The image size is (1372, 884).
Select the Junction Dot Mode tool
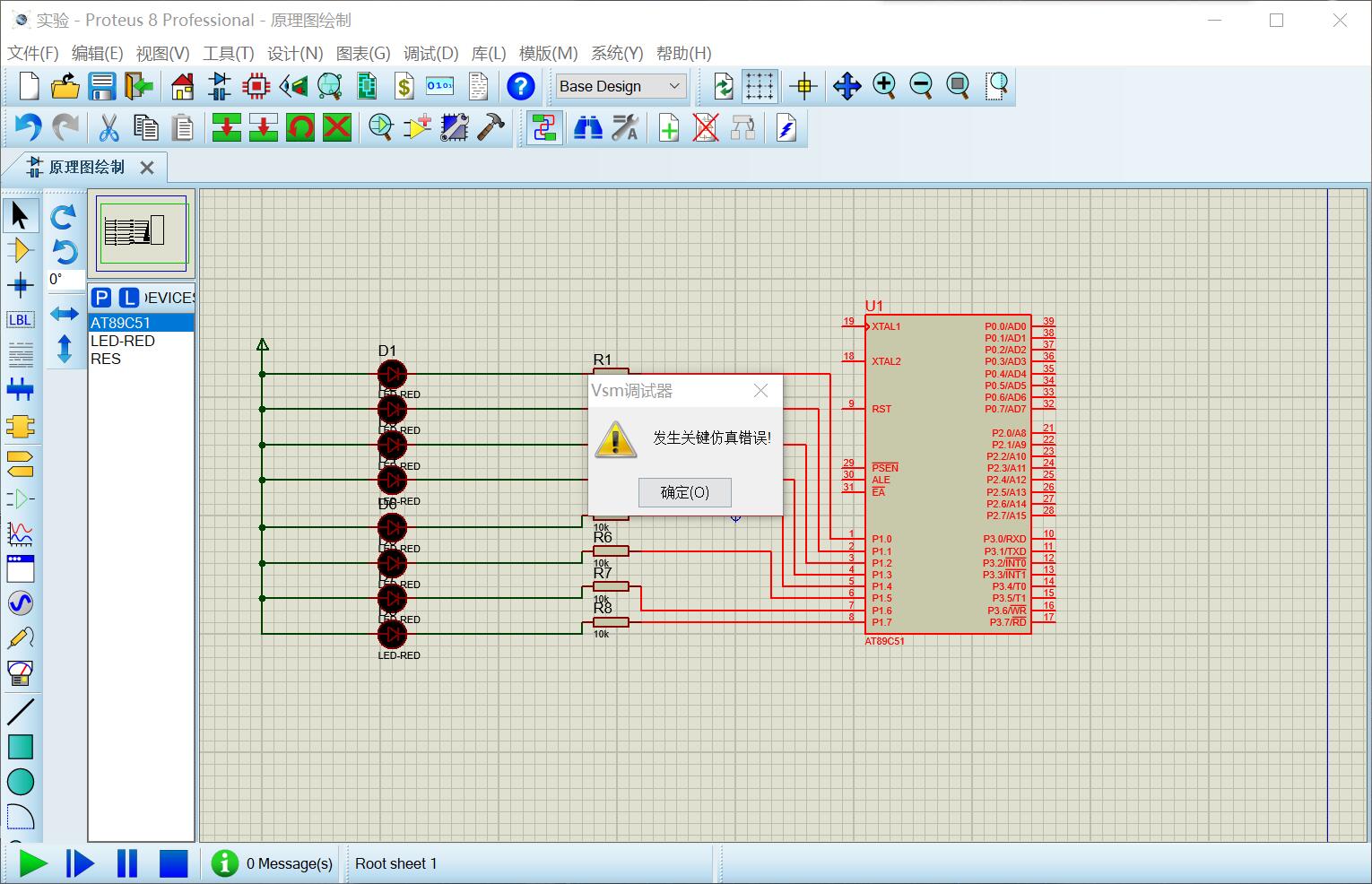click(20, 286)
